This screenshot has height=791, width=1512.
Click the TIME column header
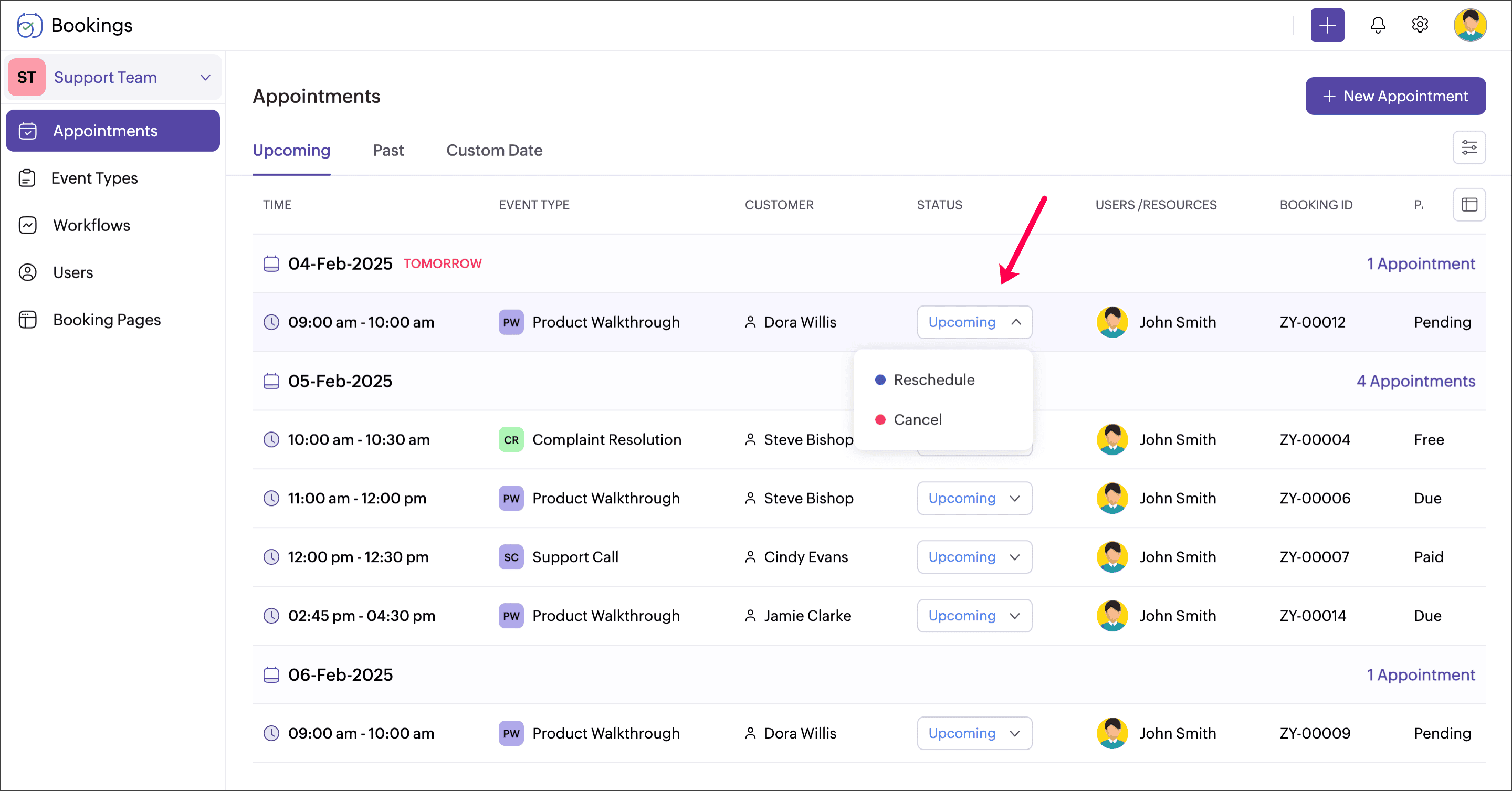(x=277, y=205)
